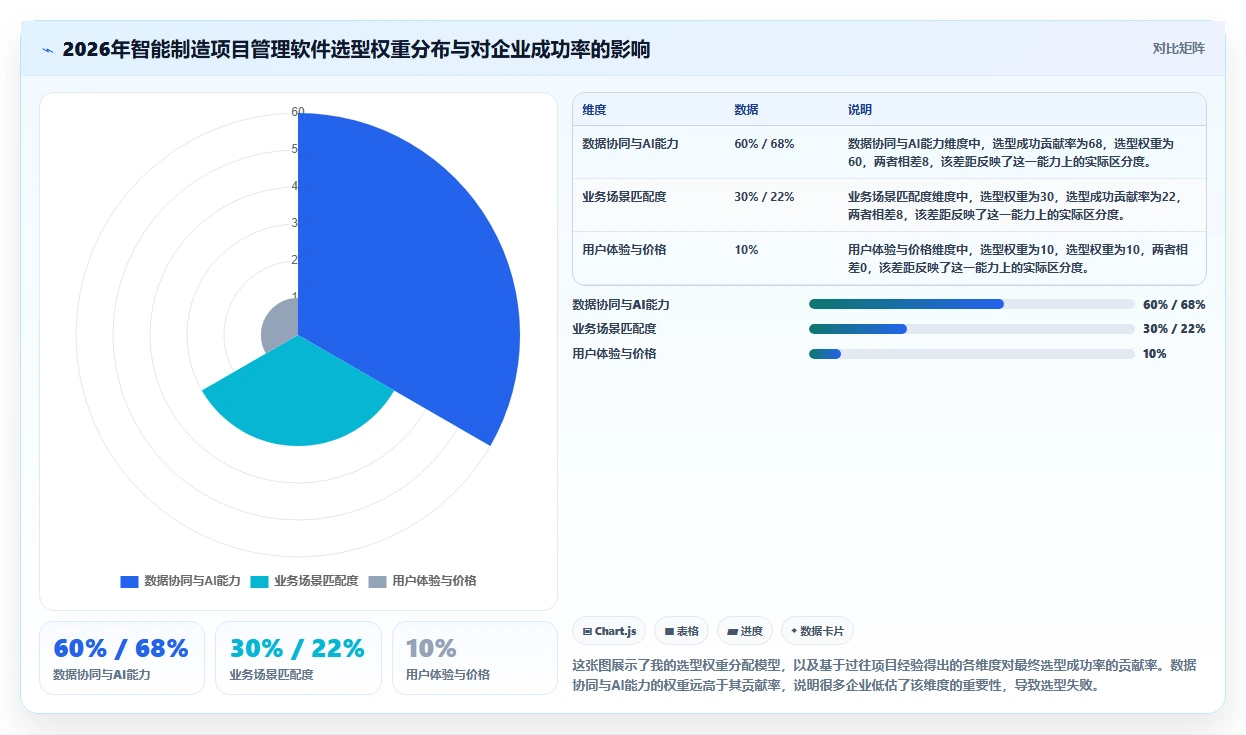The height and width of the screenshot is (735, 1246).
Task: Click the chart axis label 60
Action: pyautogui.click(x=298, y=112)
